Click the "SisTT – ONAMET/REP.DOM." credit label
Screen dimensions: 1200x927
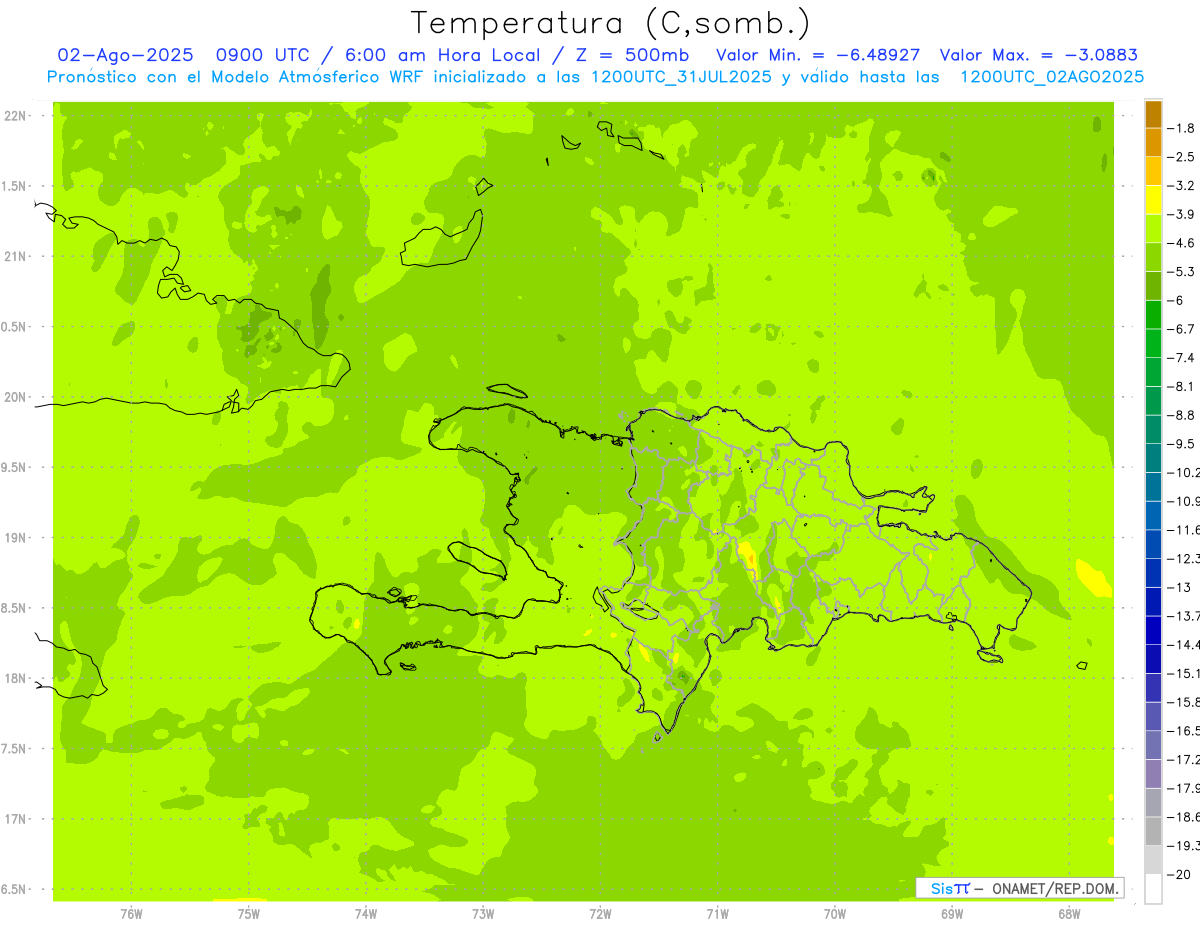coord(1020,888)
